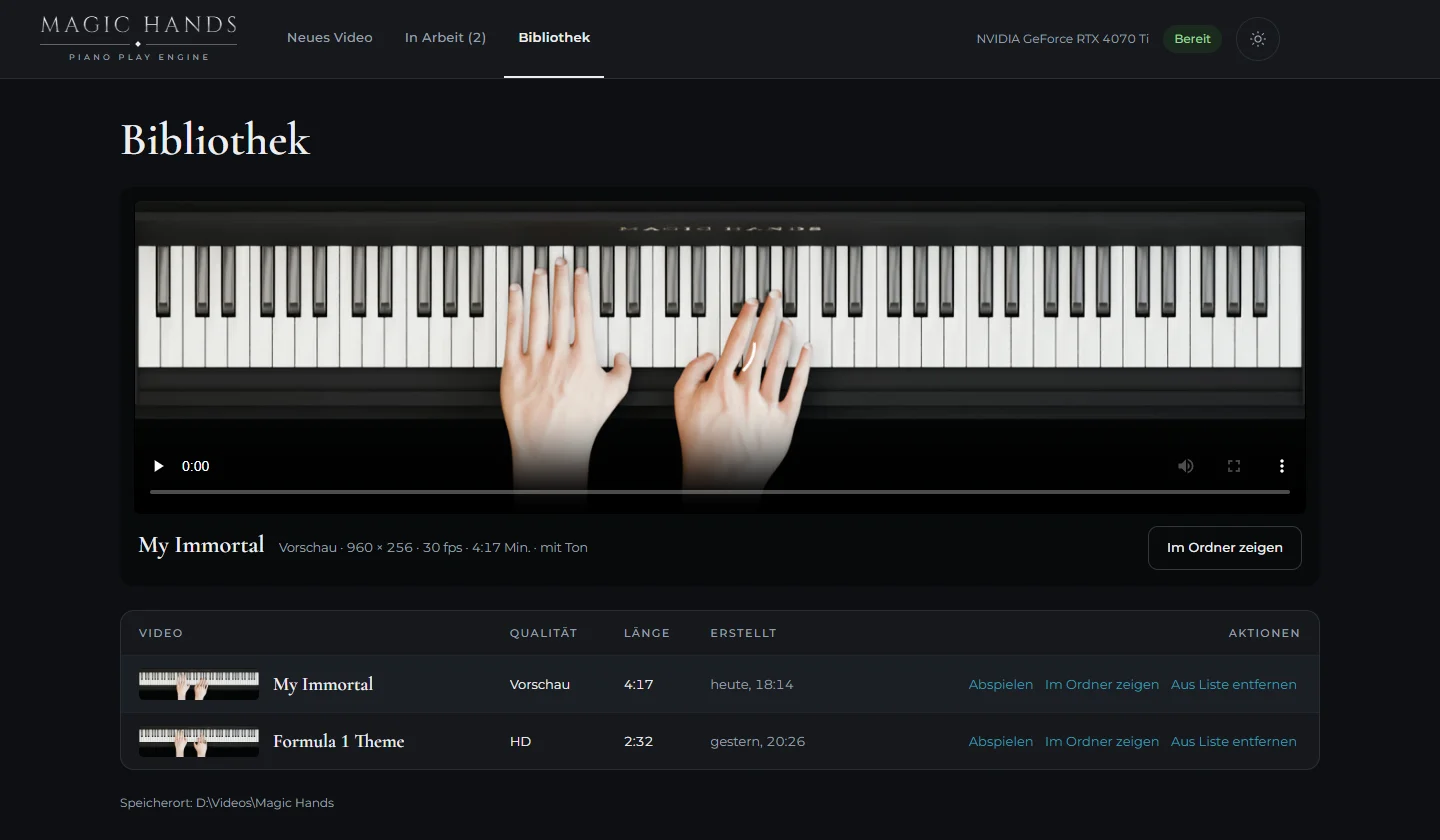
Task: Show Formula 1 Theme in folder
Action: 1102,742
